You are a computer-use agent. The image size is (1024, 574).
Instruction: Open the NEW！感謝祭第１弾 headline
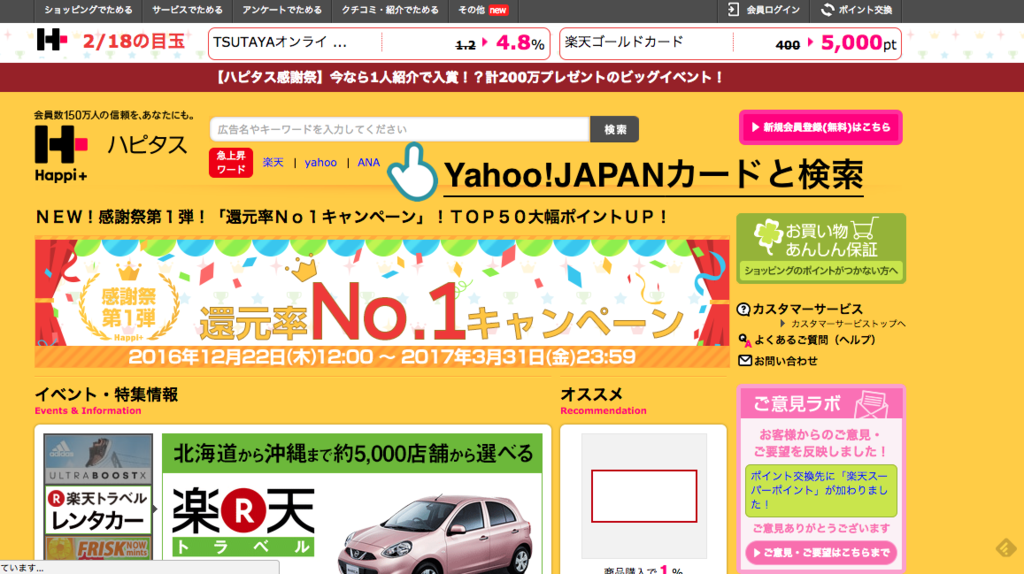(x=353, y=217)
